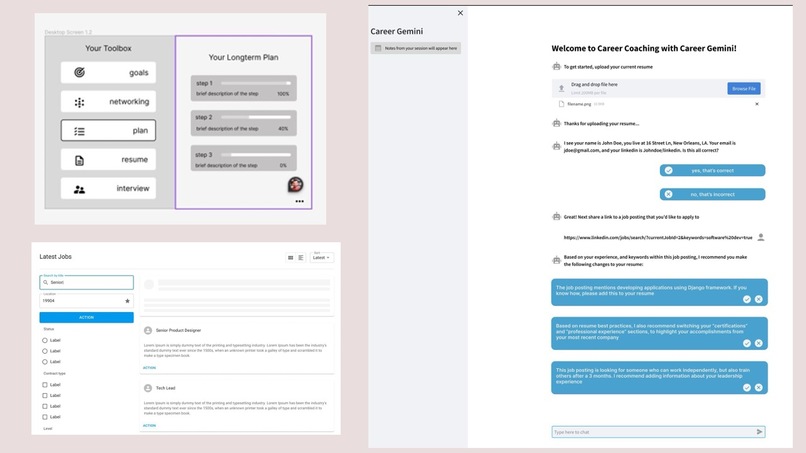
Task: Click ACTION link on Senior Product Designer card
Action: (x=149, y=368)
